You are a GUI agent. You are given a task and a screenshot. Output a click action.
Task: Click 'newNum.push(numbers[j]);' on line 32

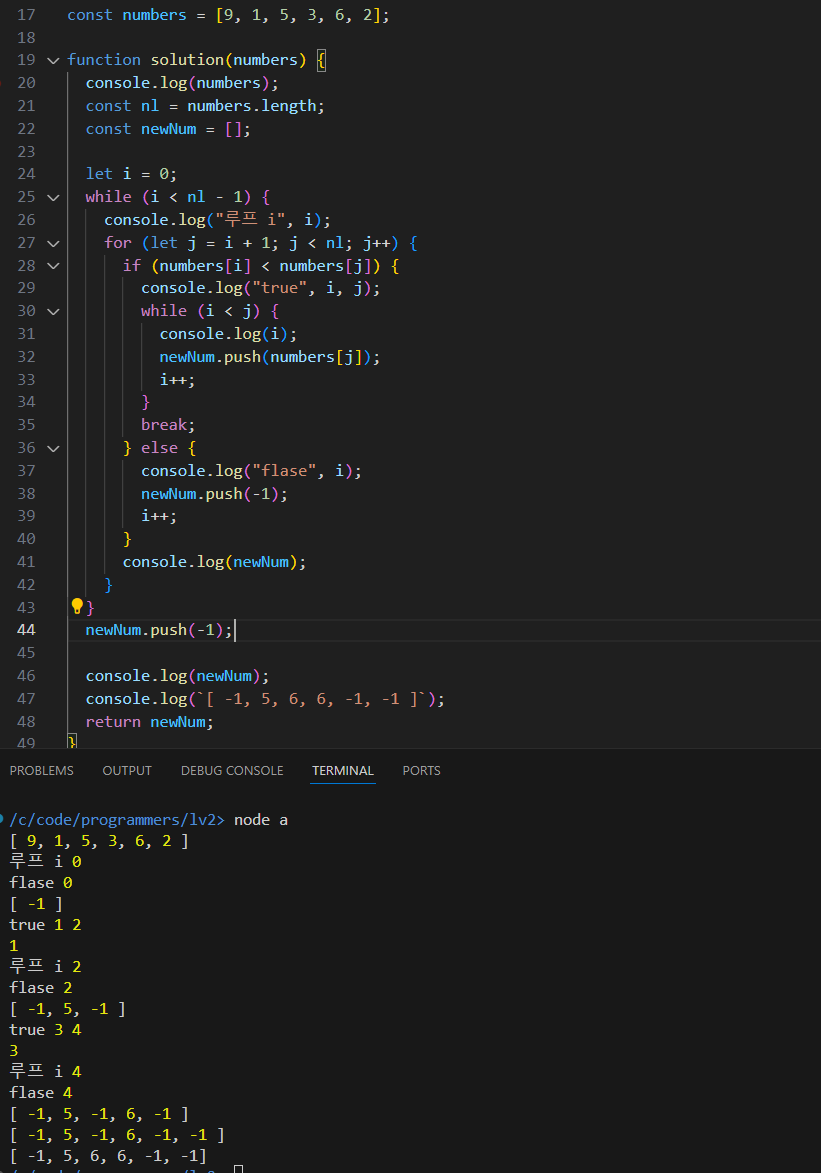coord(269,357)
